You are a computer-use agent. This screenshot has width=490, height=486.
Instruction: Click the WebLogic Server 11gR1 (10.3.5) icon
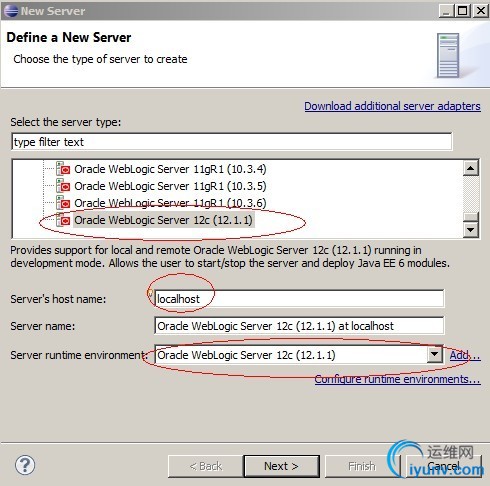pos(63,186)
